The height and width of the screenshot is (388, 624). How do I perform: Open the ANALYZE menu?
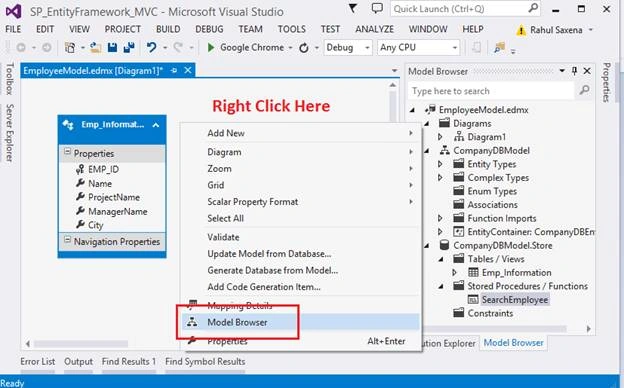(x=374, y=29)
